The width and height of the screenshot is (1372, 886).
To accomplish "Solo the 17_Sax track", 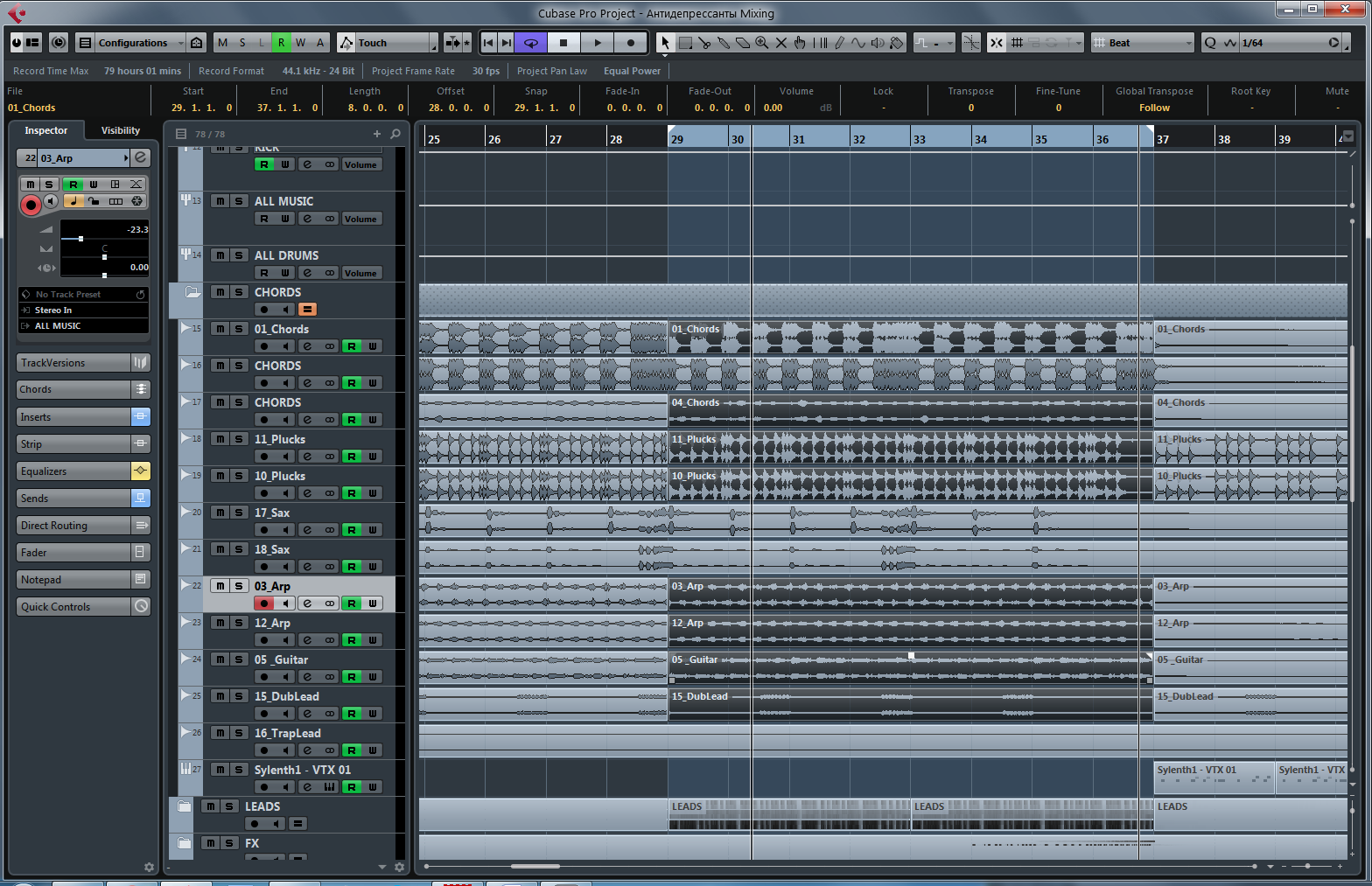I will (x=238, y=513).
